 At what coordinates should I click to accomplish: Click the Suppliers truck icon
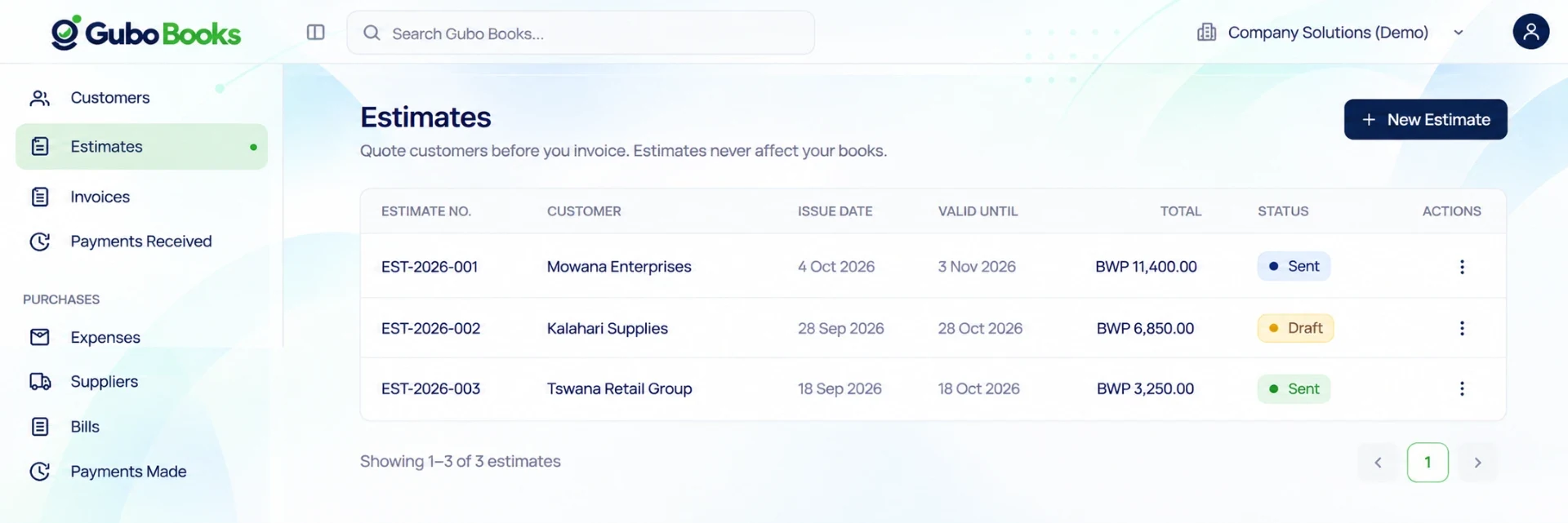40,382
